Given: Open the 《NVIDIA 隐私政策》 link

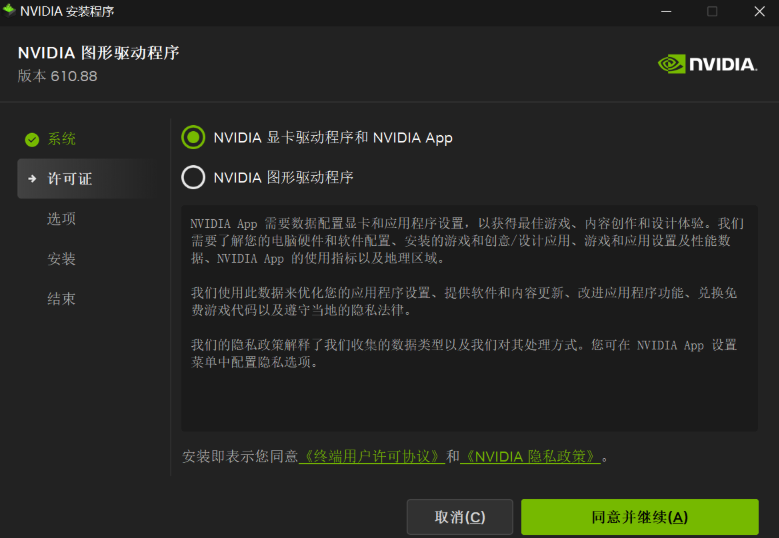Looking at the screenshot, I should tap(530, 456).
